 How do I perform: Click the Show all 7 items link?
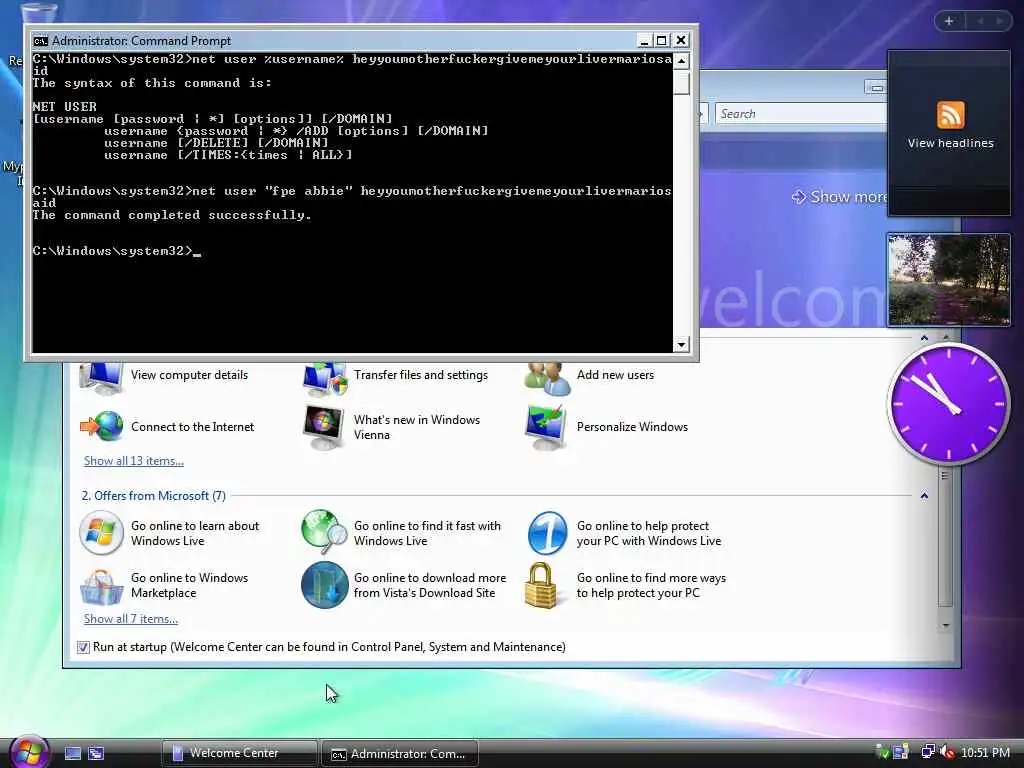131,619
